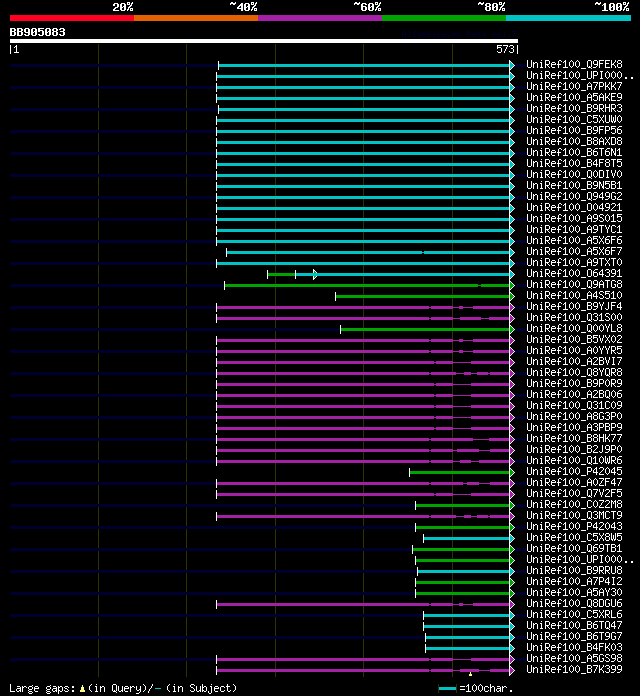Click hit label UniRef100_B8AXD8
This screenshot has width=640, height=696.
point(574,141)
